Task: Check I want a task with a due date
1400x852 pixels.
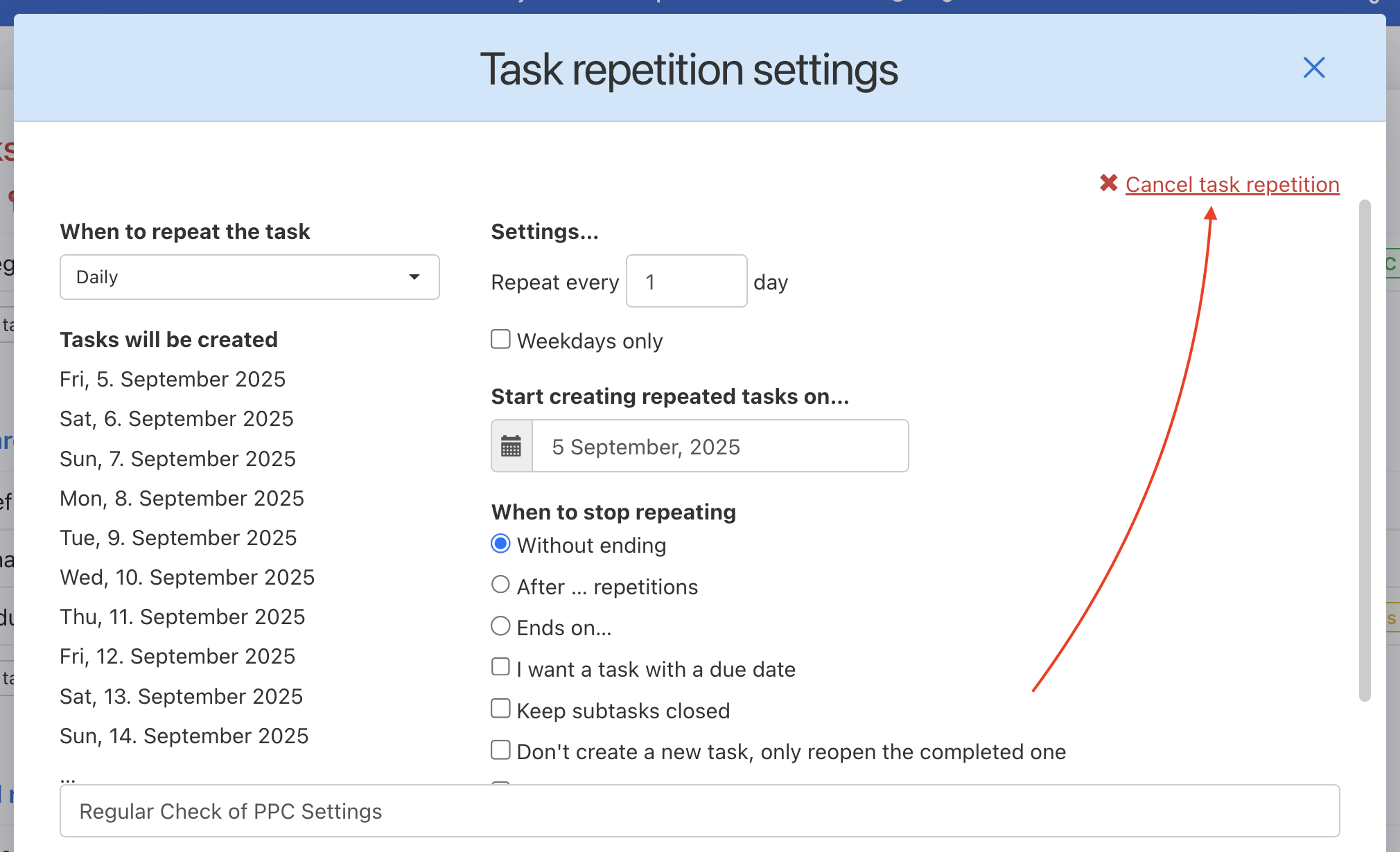Action: tap(500, 667)
